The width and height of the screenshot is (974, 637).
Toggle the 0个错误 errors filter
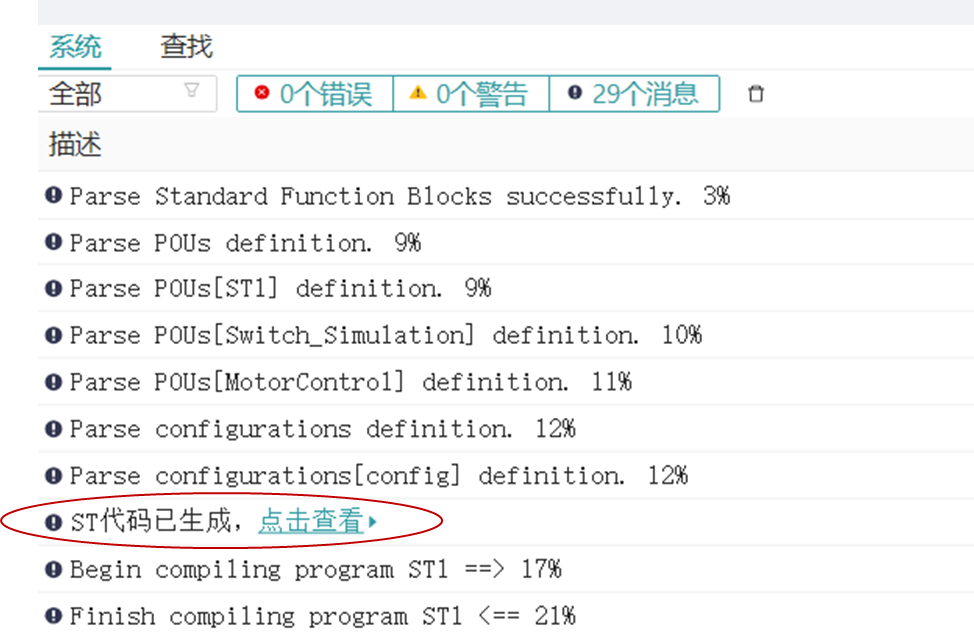tap(315, 94)
